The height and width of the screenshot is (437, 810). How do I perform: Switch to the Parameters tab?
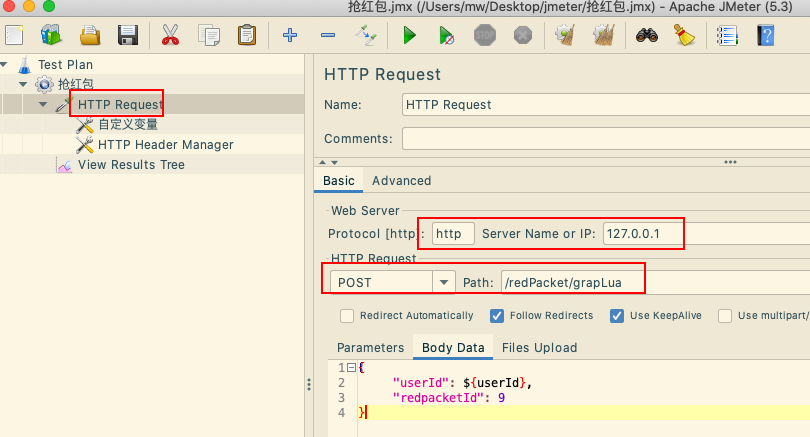coord(370,348)
